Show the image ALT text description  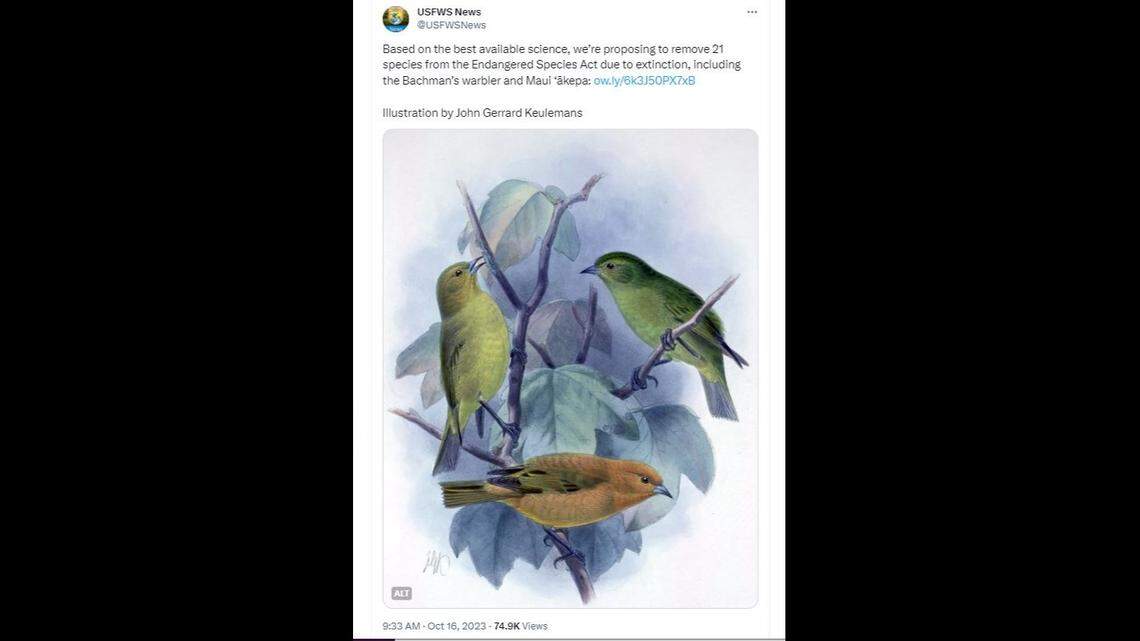(x=400, y=593)
